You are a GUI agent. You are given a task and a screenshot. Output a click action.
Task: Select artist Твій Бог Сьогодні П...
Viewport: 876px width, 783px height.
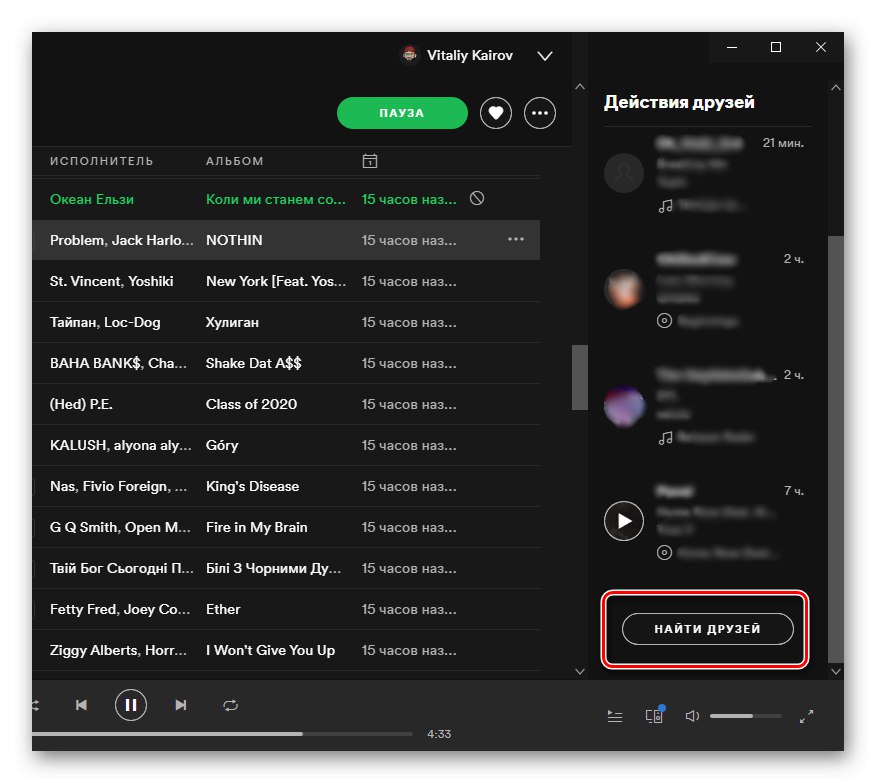coord(121,569)
